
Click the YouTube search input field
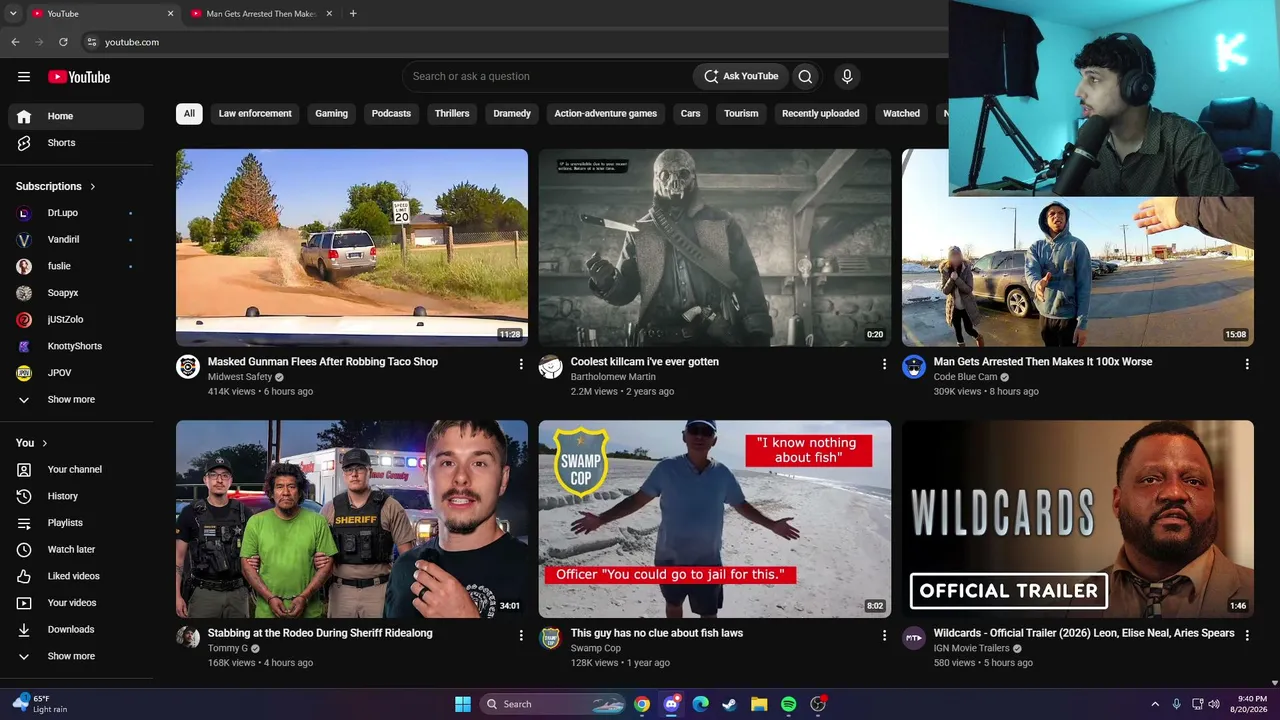click(x=548, y=76)
